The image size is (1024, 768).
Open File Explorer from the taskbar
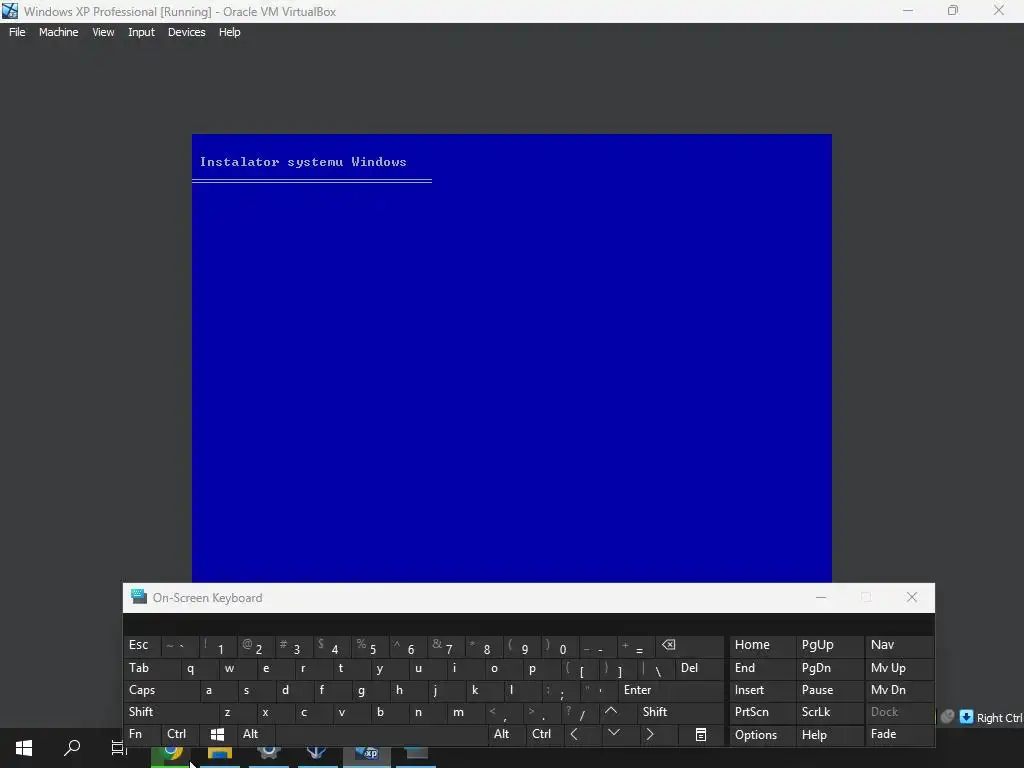(x=220, y=755)
